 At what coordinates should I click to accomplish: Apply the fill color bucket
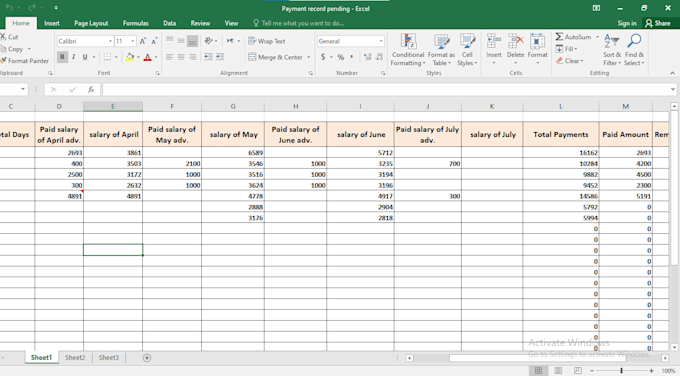[x=130, y=57]
